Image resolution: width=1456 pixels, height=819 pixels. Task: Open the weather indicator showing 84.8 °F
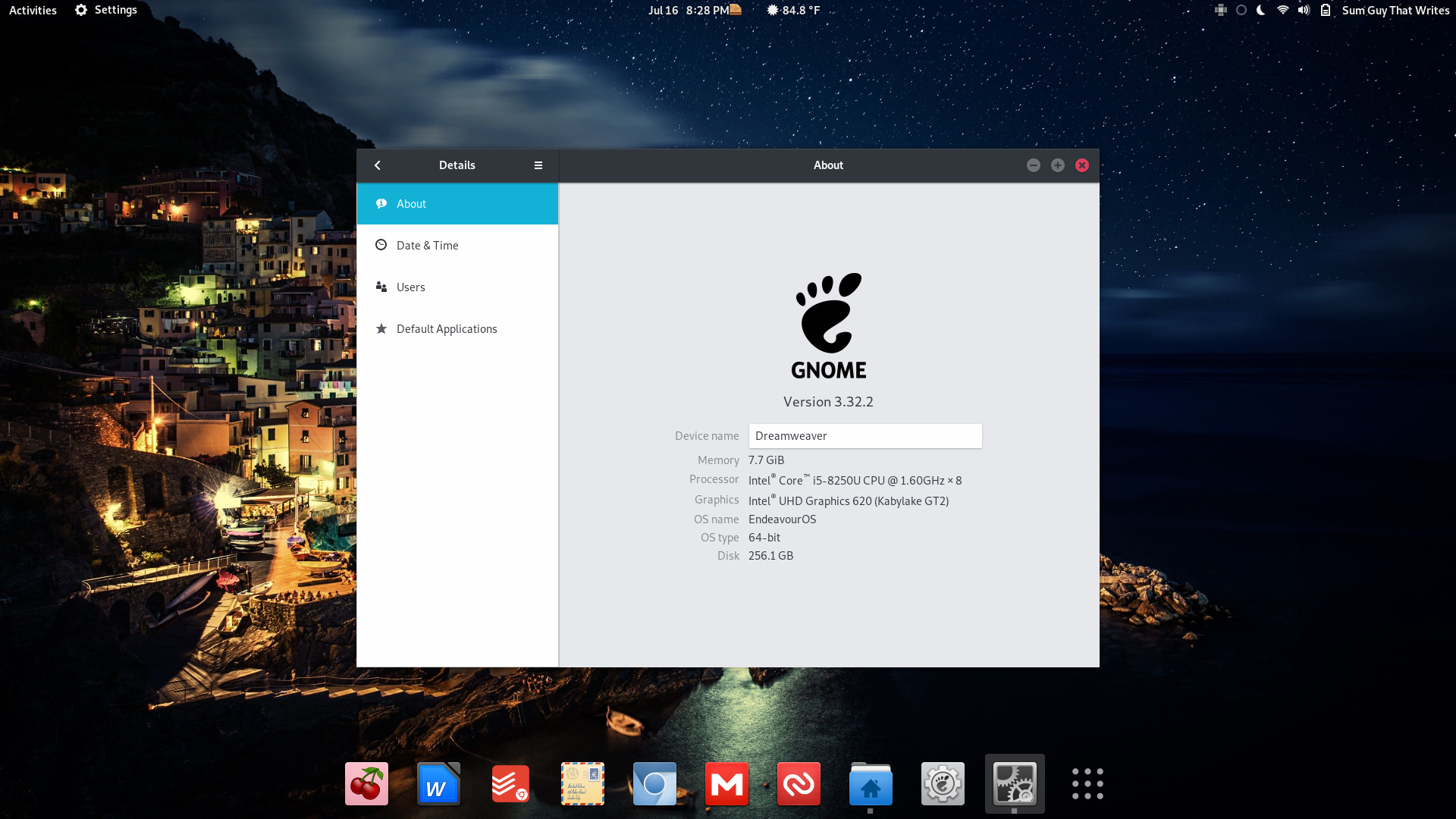click(x=793, y=10)
